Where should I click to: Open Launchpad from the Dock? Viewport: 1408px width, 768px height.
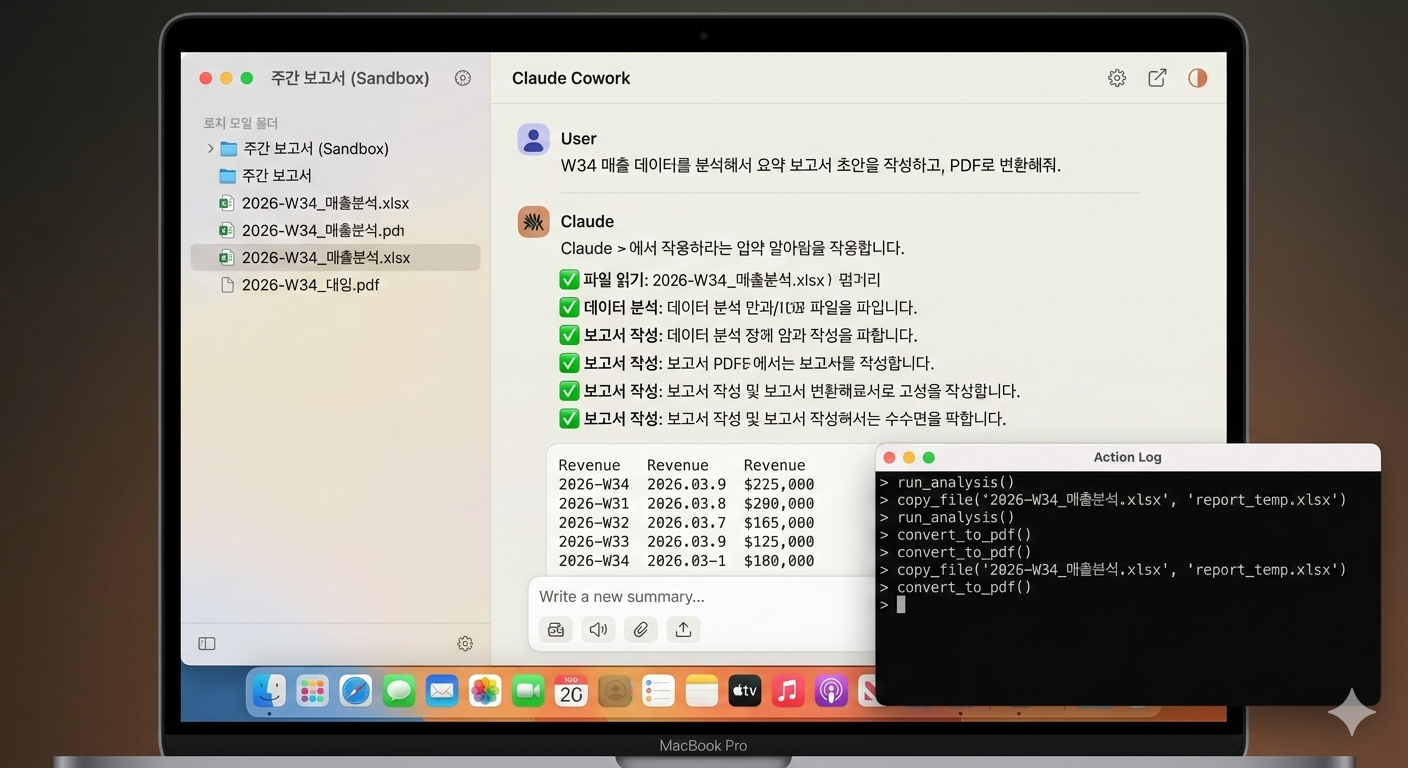click(x=313, y=691)
